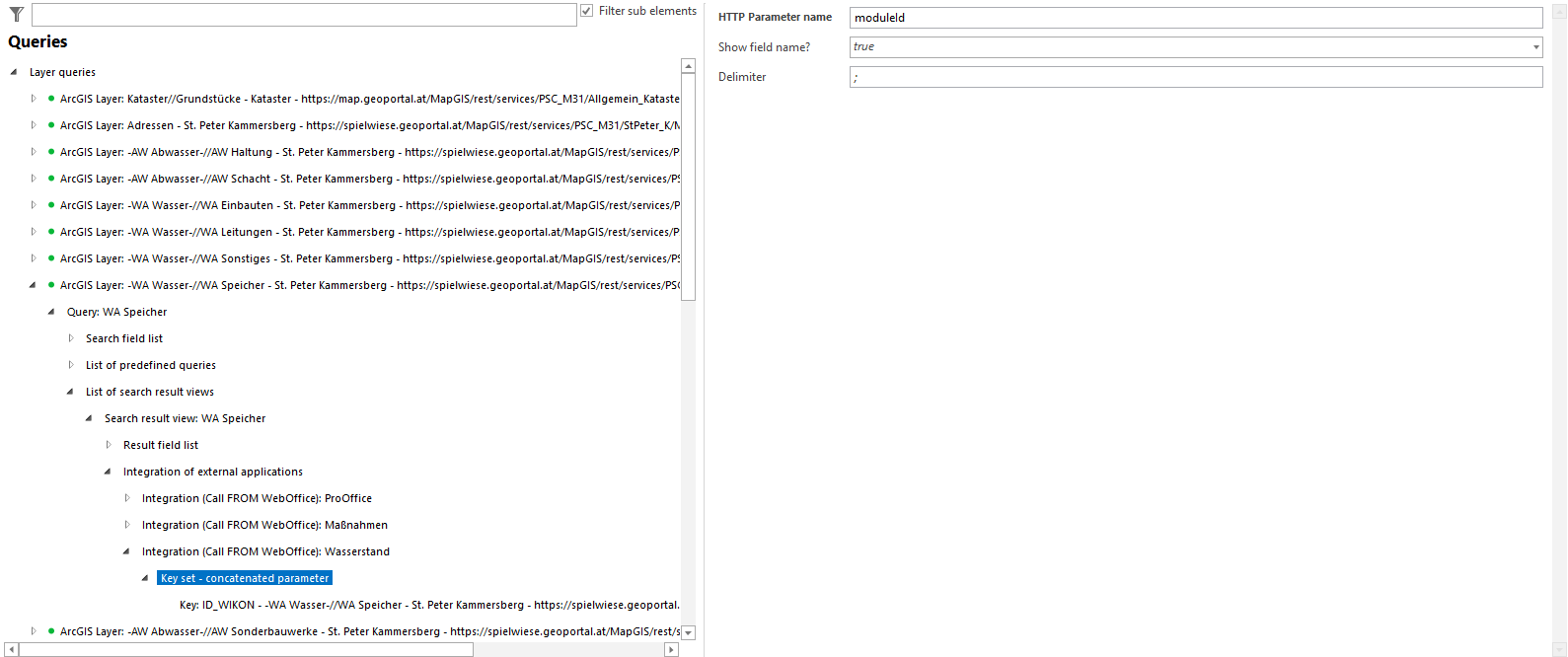Image resolution: width=1568 pixels, height=657 pixels.
Task: Select ArcGIS Layer Adressen row
Action: coord(370,125)
